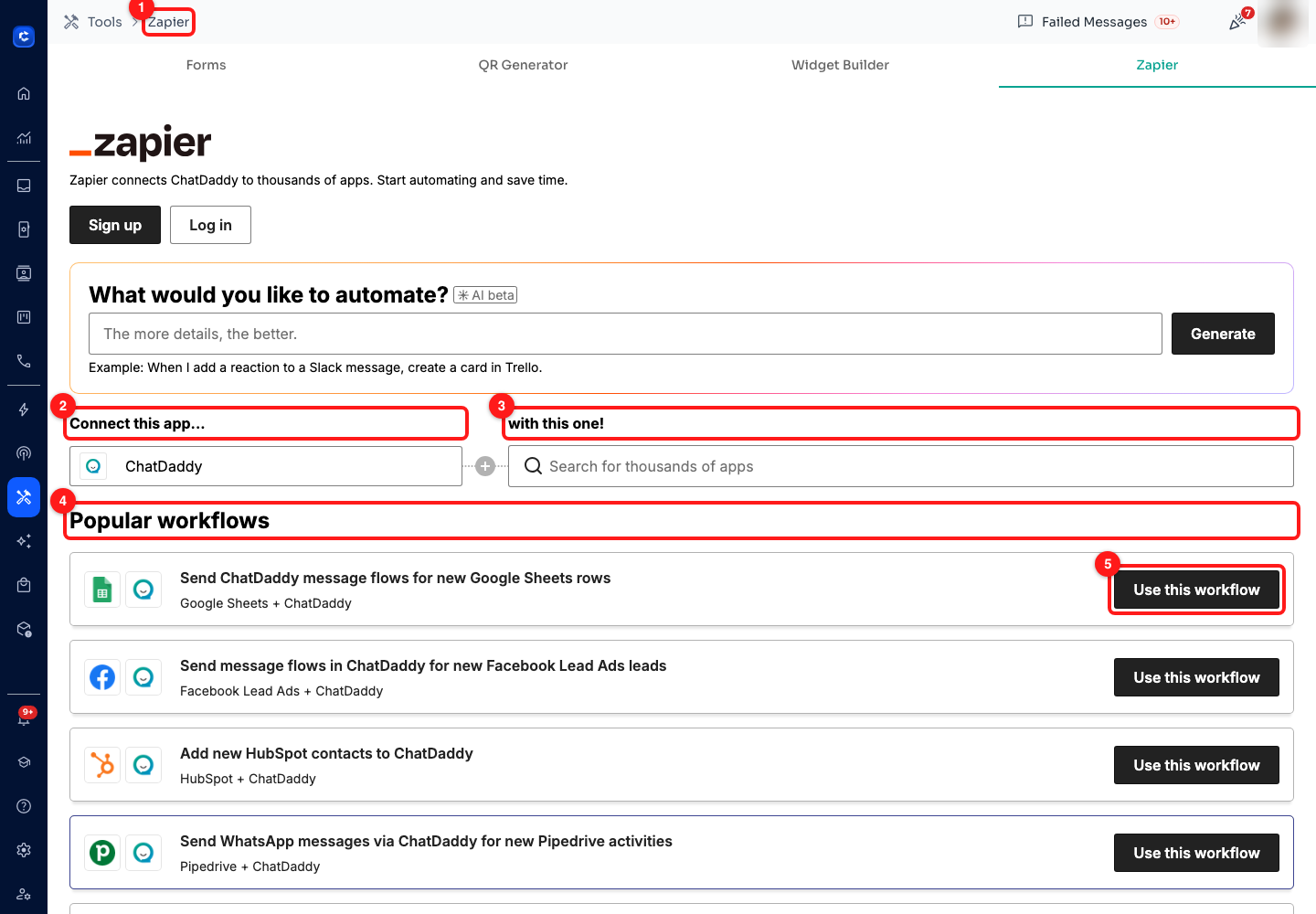Click the Facebook icon in Lead Ads workflow

click(x=102, y=677)
